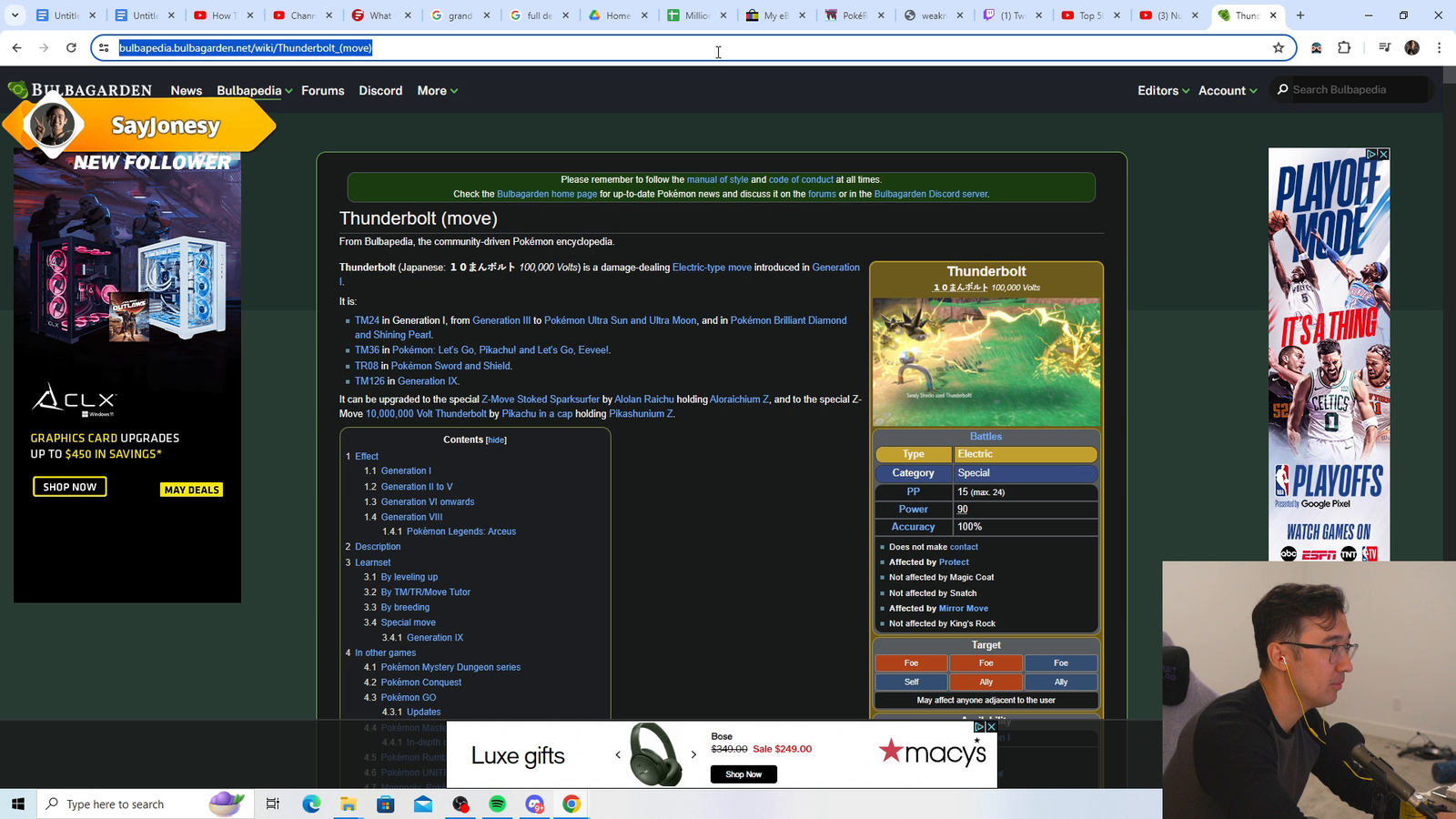Switch to the My eBay tab
Image resolution: width=1456 pixels, height=819 pixels.
point(777,15)
